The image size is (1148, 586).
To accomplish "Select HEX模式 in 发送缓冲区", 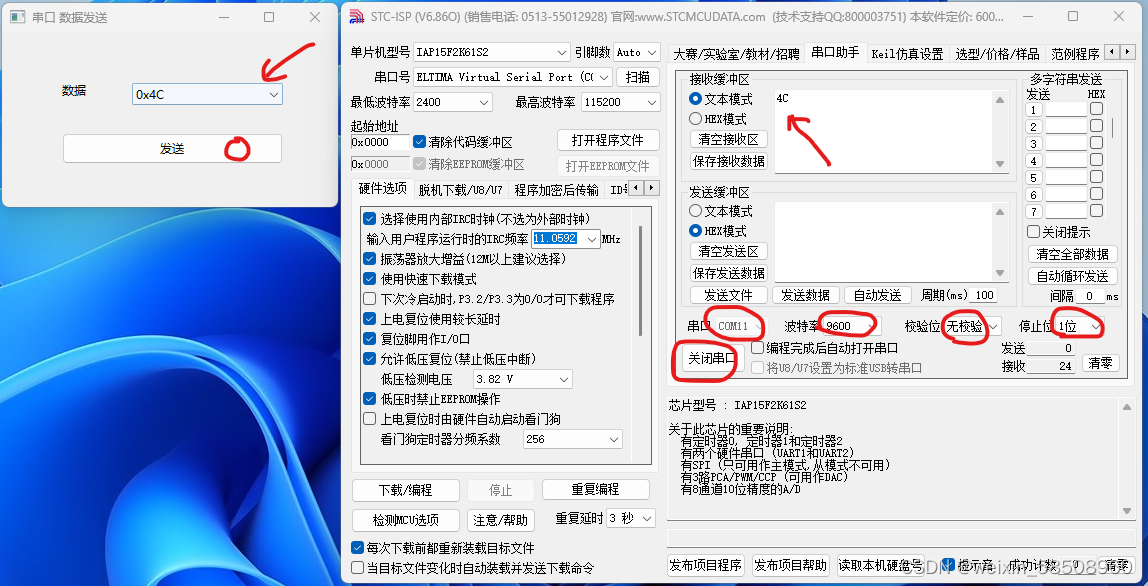I will click(x=696, y=231).
